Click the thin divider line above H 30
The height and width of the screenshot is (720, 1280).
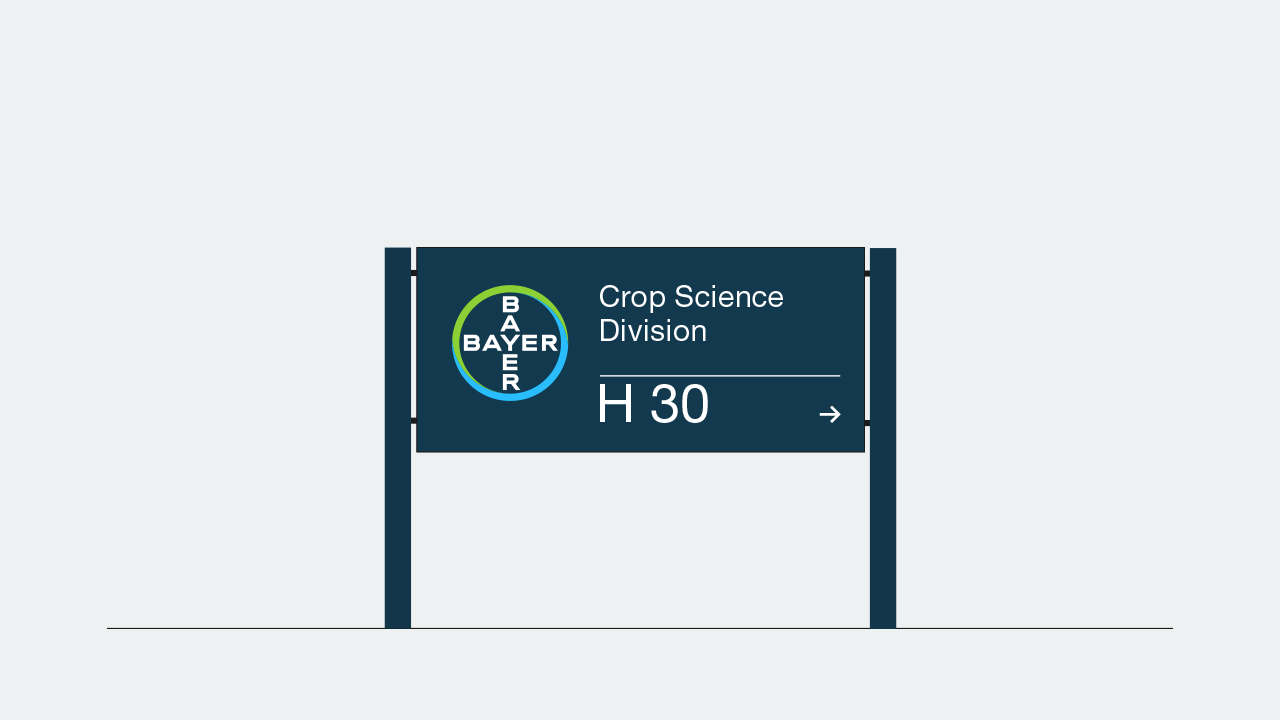(x=720, y=376)
